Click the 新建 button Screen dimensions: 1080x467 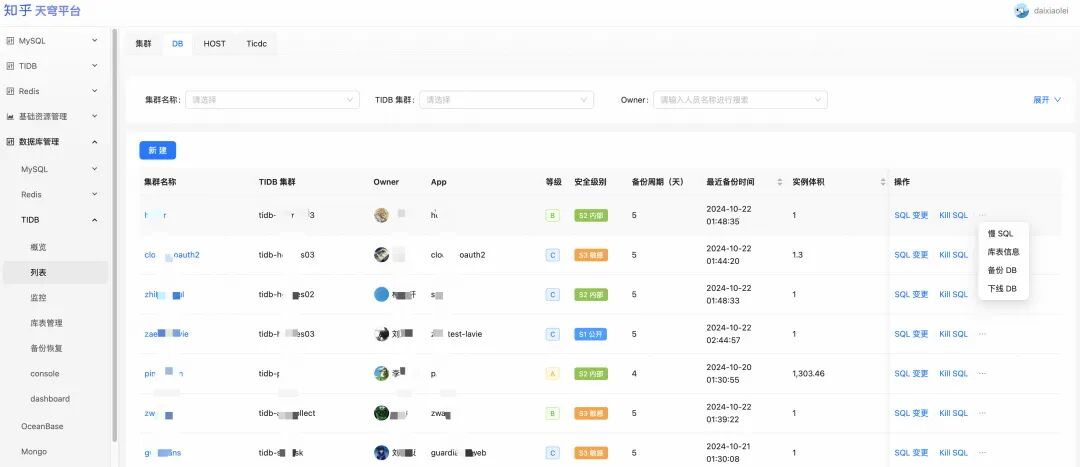(x=158, y=150)
